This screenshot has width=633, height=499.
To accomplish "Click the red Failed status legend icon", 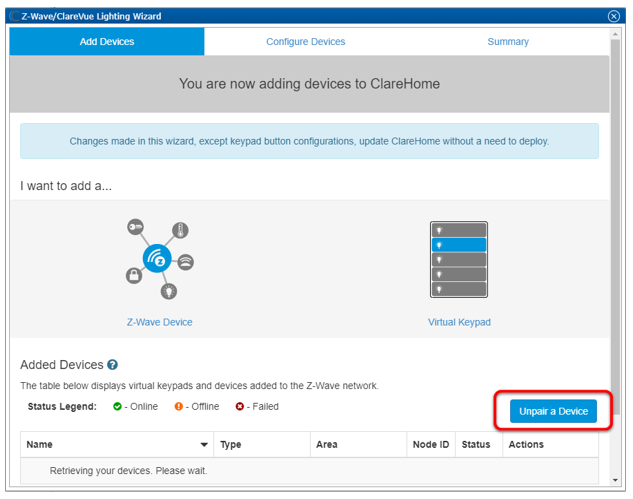I will 240,407.
